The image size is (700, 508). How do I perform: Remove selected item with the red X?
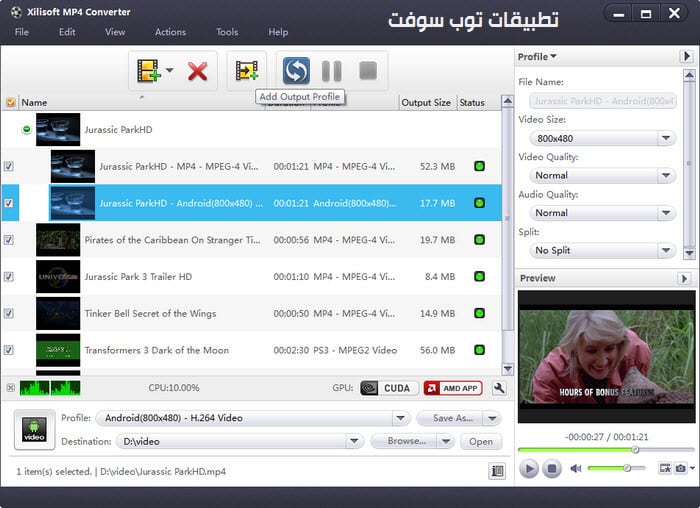197,71
